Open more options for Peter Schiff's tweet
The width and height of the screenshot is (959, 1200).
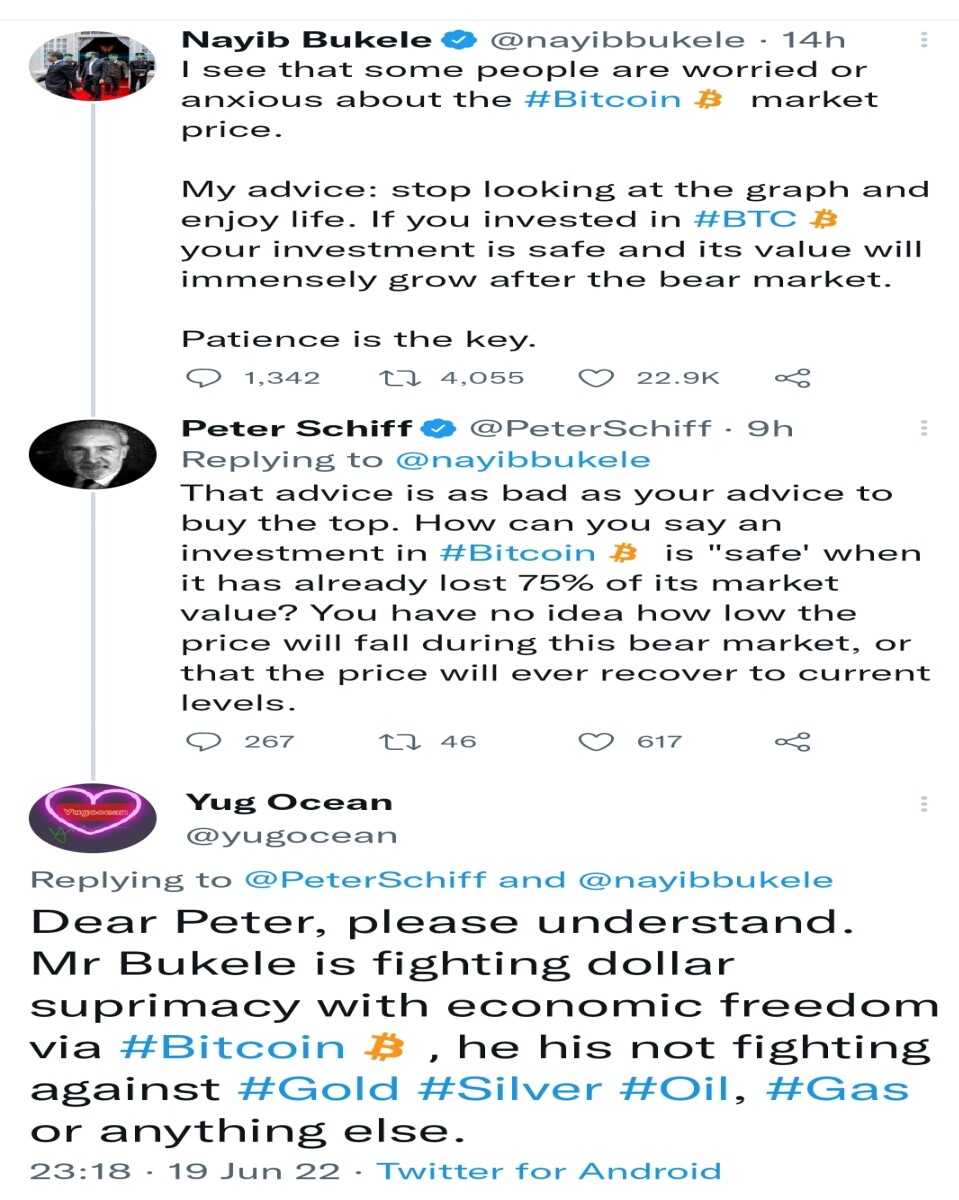tap(924, 428)
